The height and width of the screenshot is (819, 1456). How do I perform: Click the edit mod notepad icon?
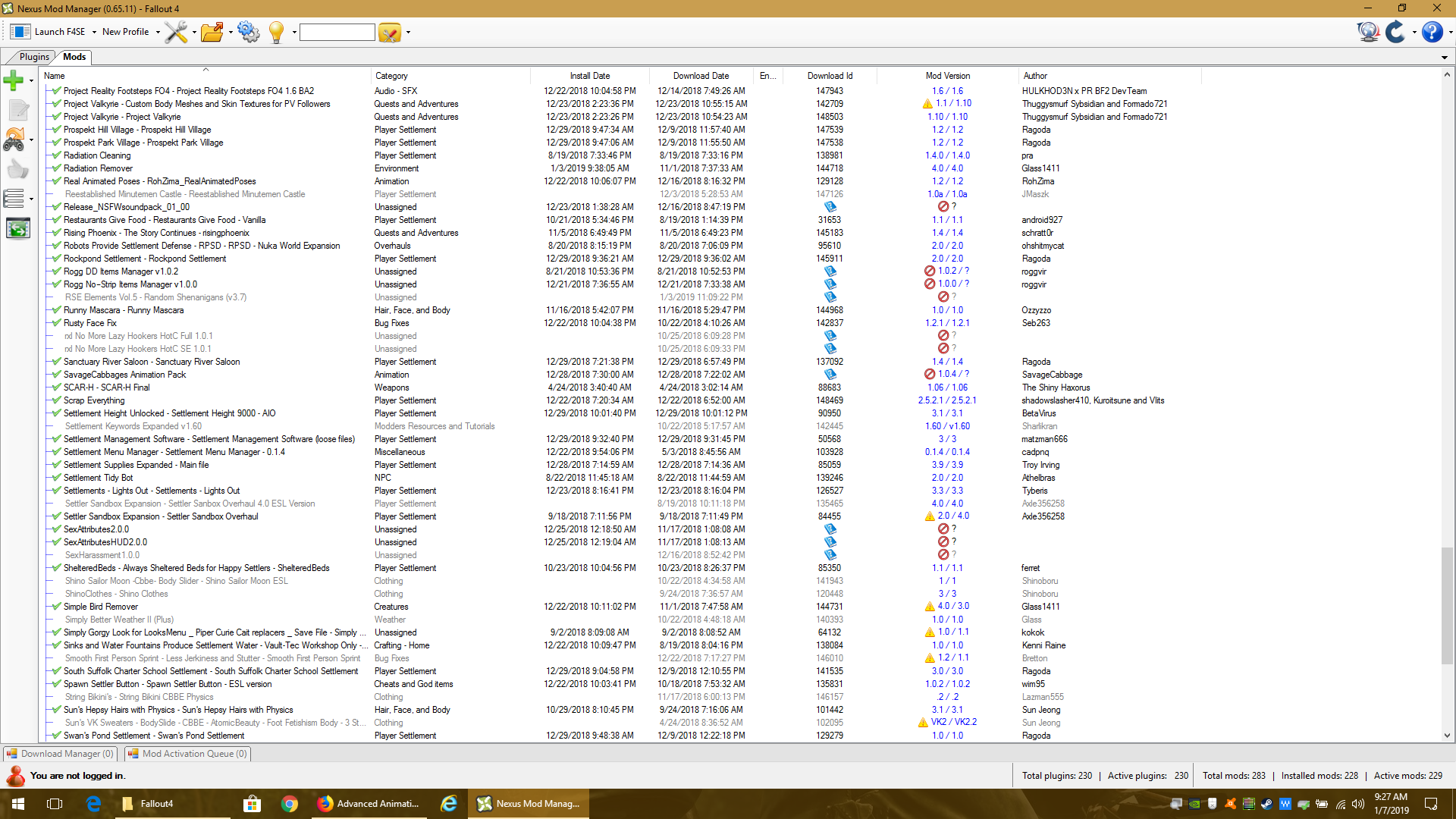(x=18, y=110)
